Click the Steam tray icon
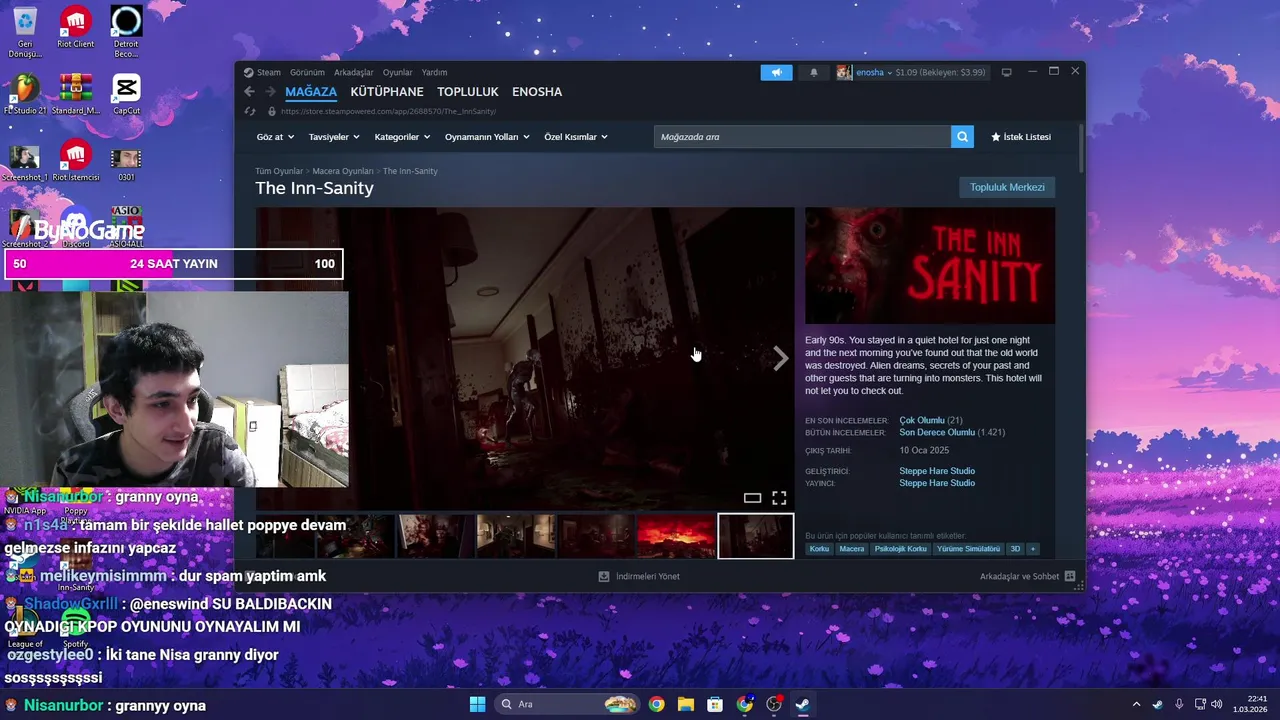This screenshot has width=1280, height=720. coord(1158,704)
